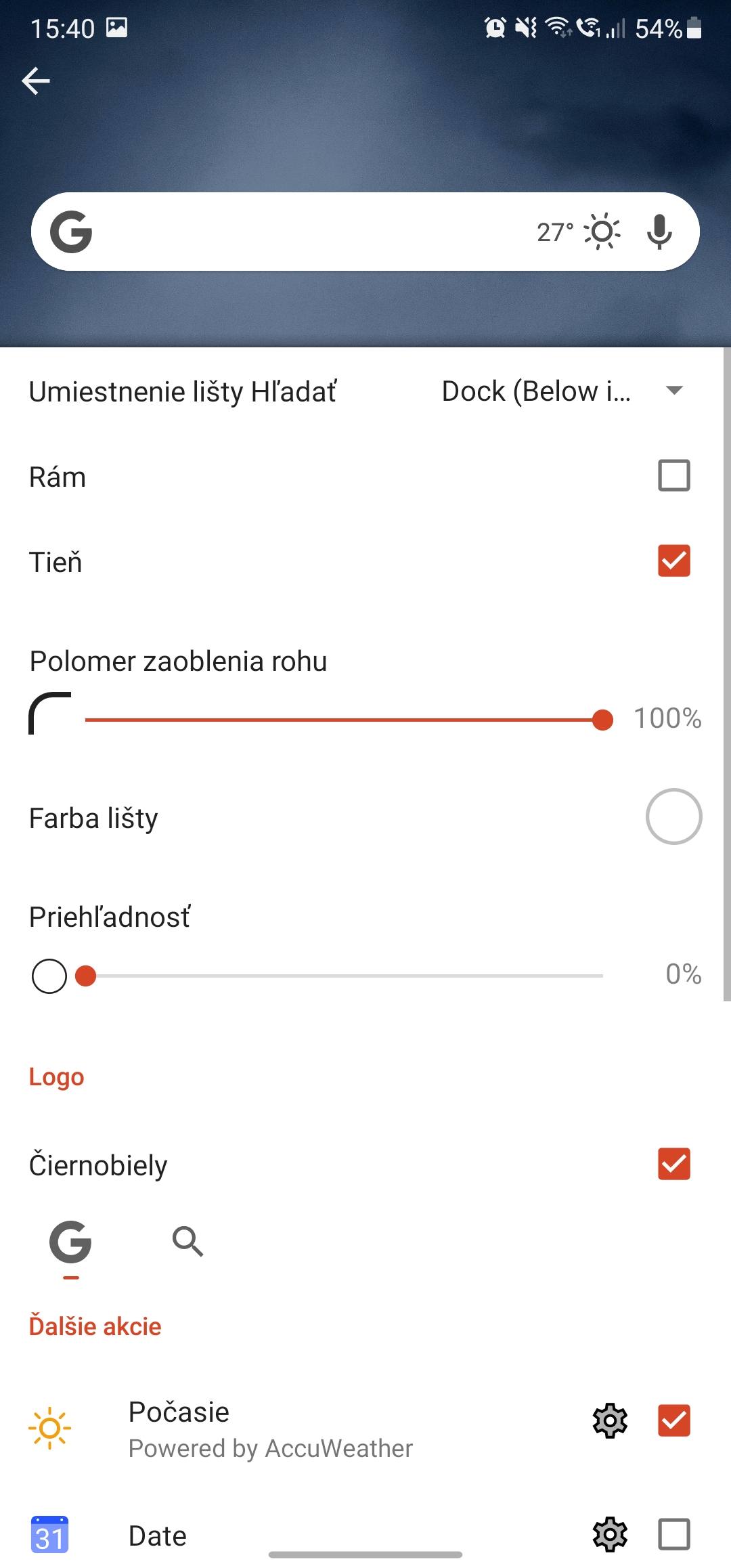Open Date settings gear

[x=610, y=1535]
